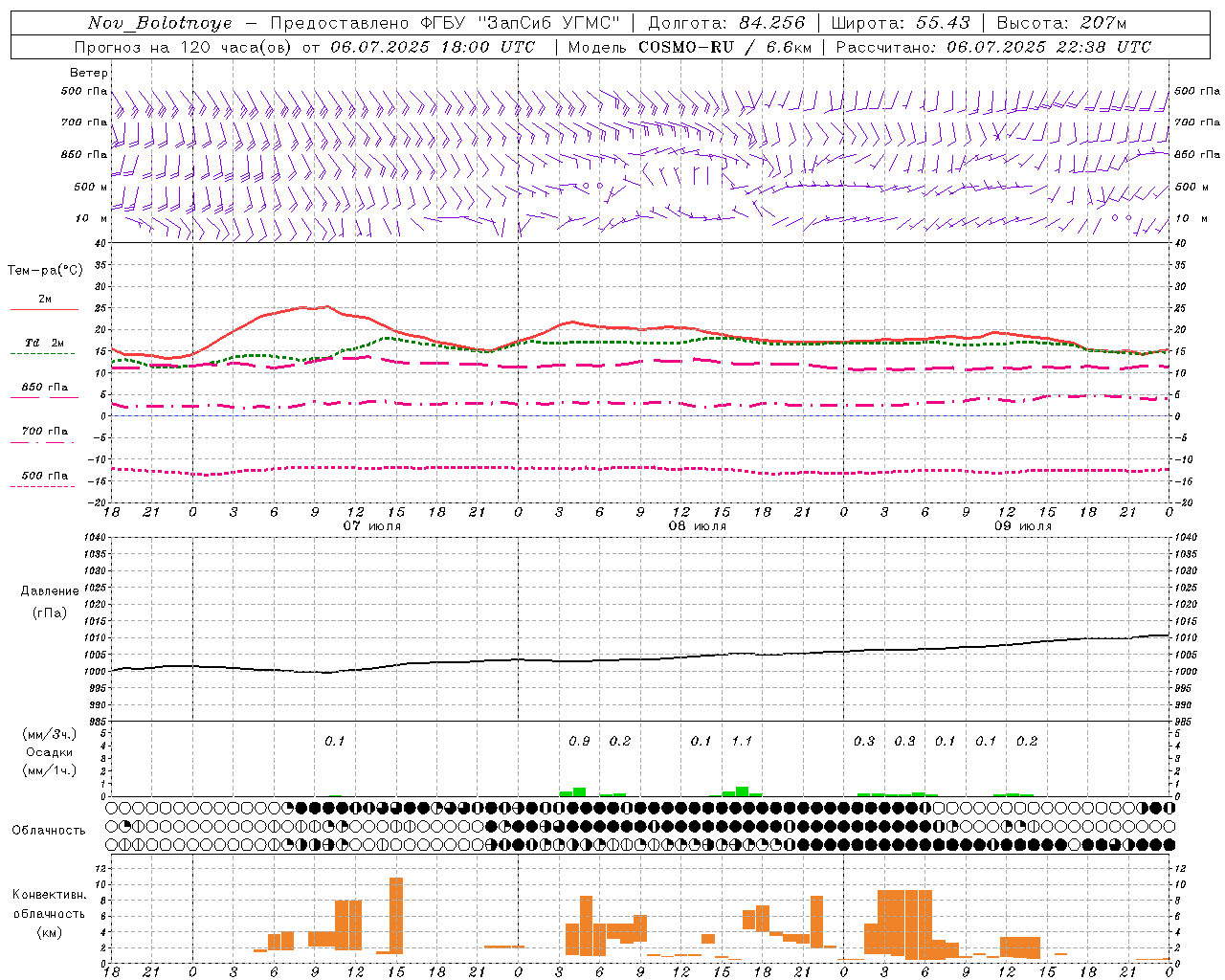Click the "Тем-ра(°C)" temperature panel label
Image resolution: width=1225 pixels, height=980 pixels.
[45, 271]
